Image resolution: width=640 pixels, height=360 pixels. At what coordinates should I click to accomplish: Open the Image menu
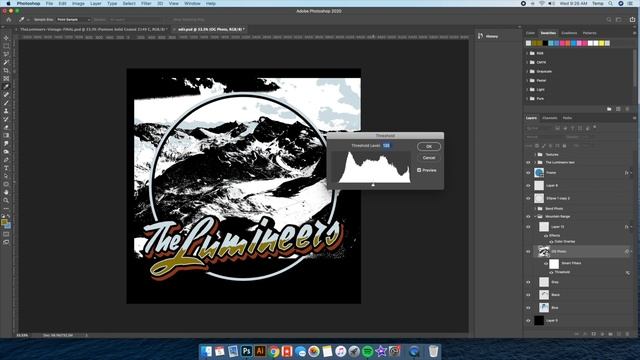click(x=78, y=3)
